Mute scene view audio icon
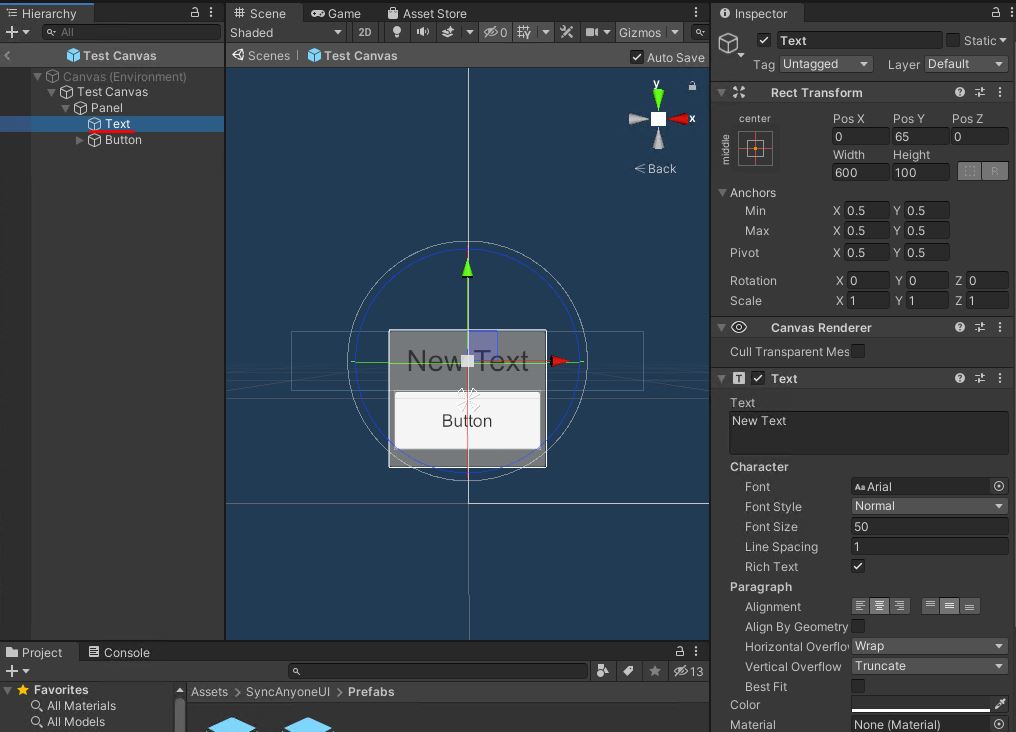The height and width of the screenshot is (732, 1016). tap(423, 32)
